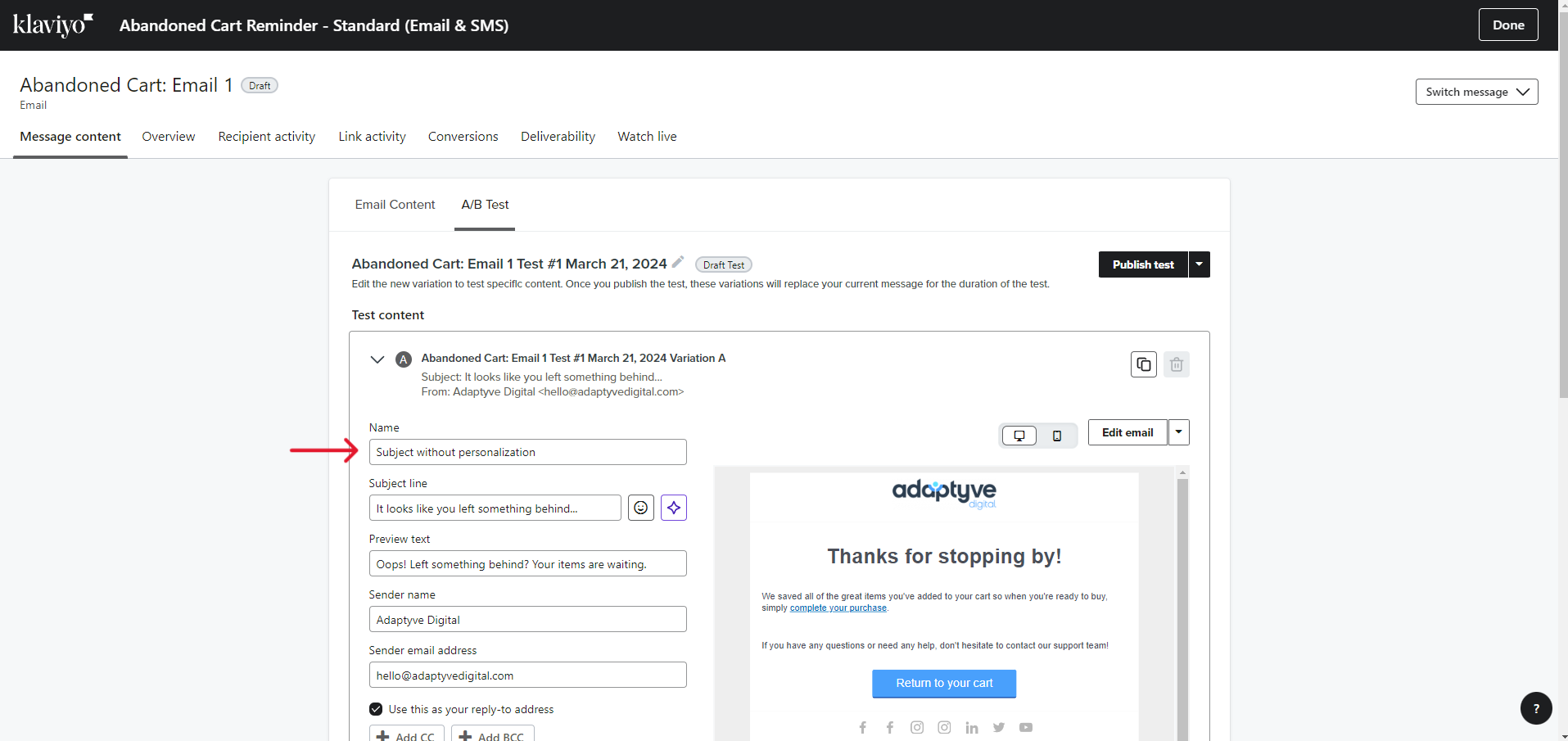Open the emoji picker for subject line
Viewport: 1568px width, 741px height.
[640, 508]
